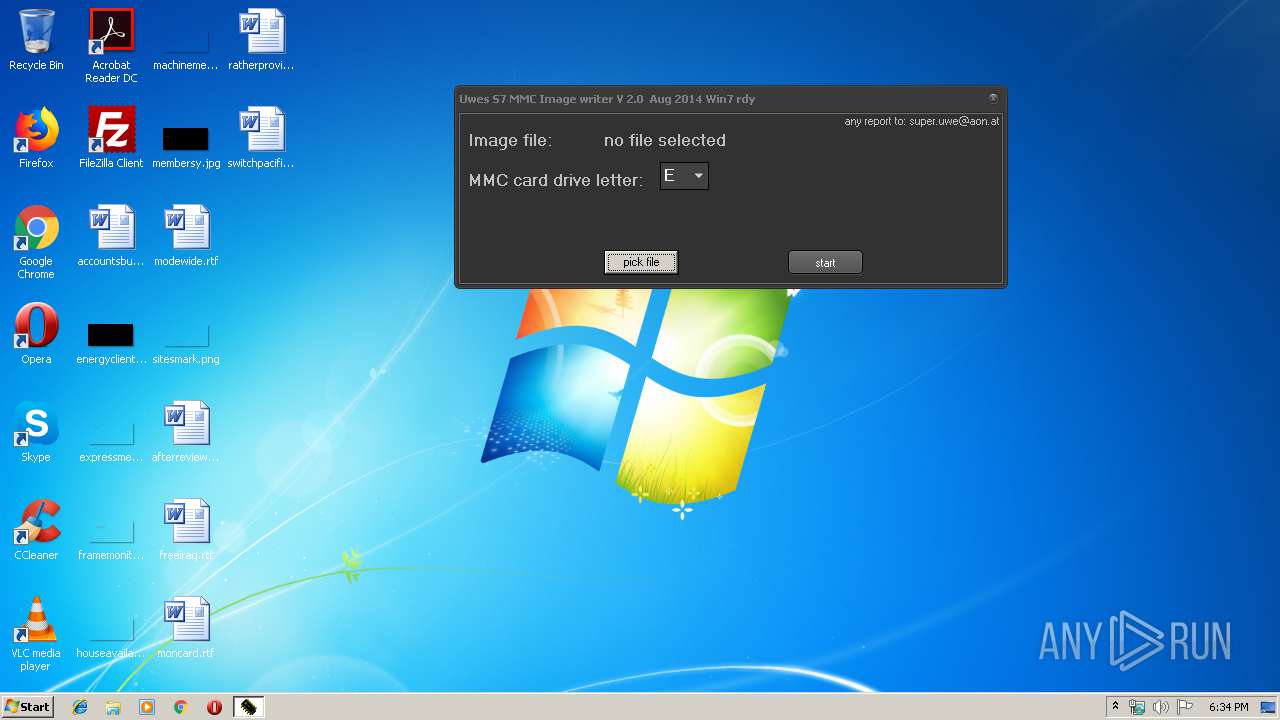The image size is (1280, 720).
Task: Click the super.uwe@aon.at report address
Action: tap(954, 121)
